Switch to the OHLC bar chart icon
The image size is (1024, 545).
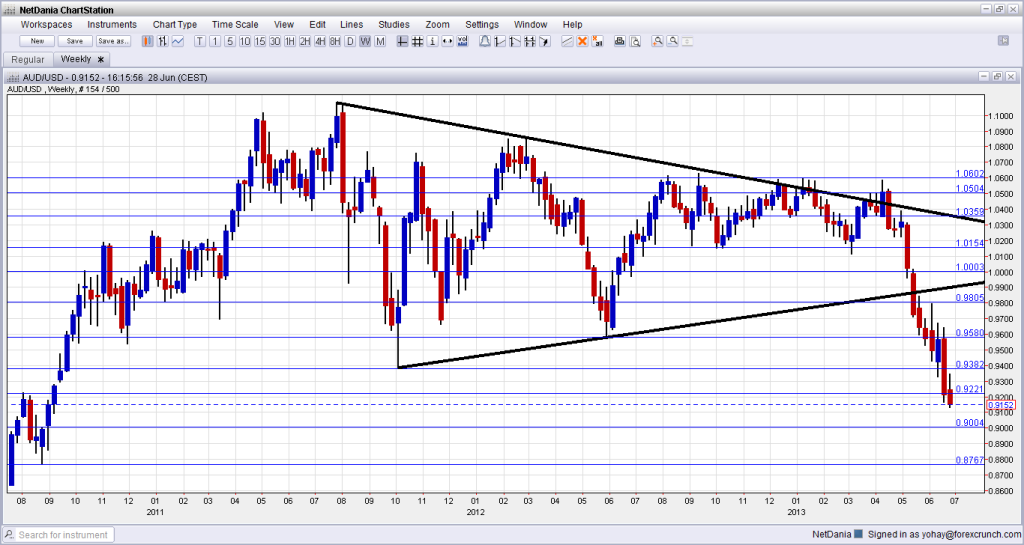[163, 41]
